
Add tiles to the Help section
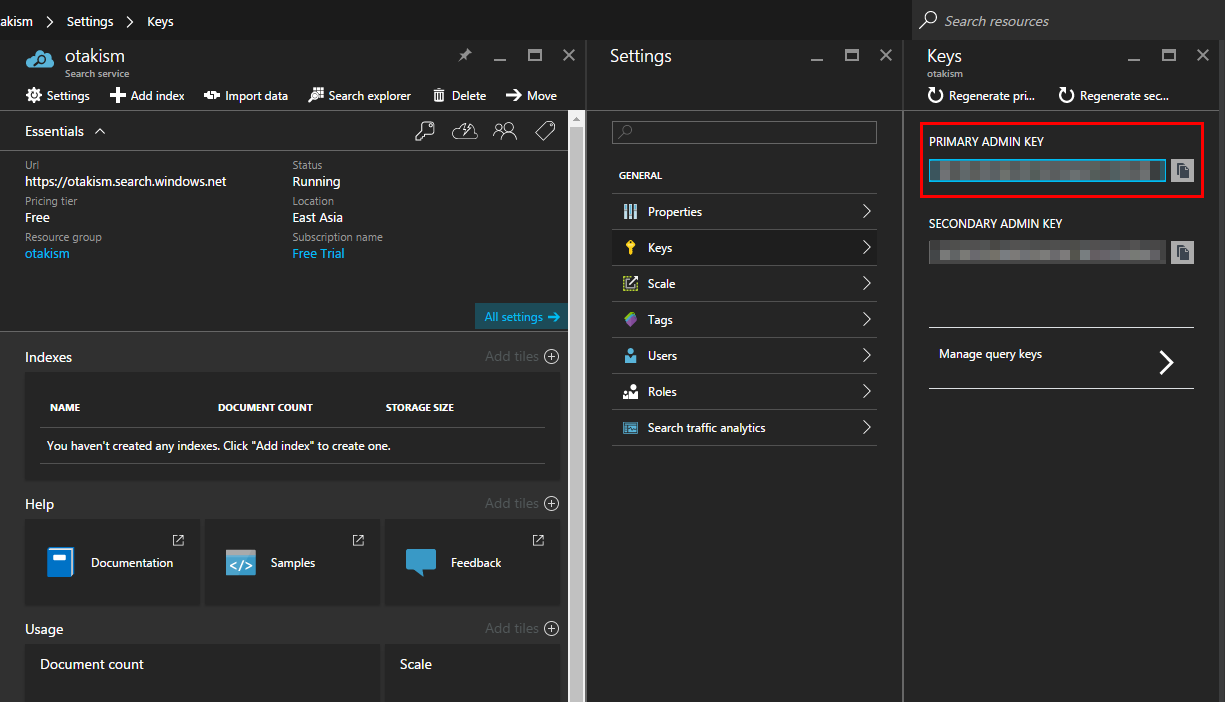click(522, 504)
